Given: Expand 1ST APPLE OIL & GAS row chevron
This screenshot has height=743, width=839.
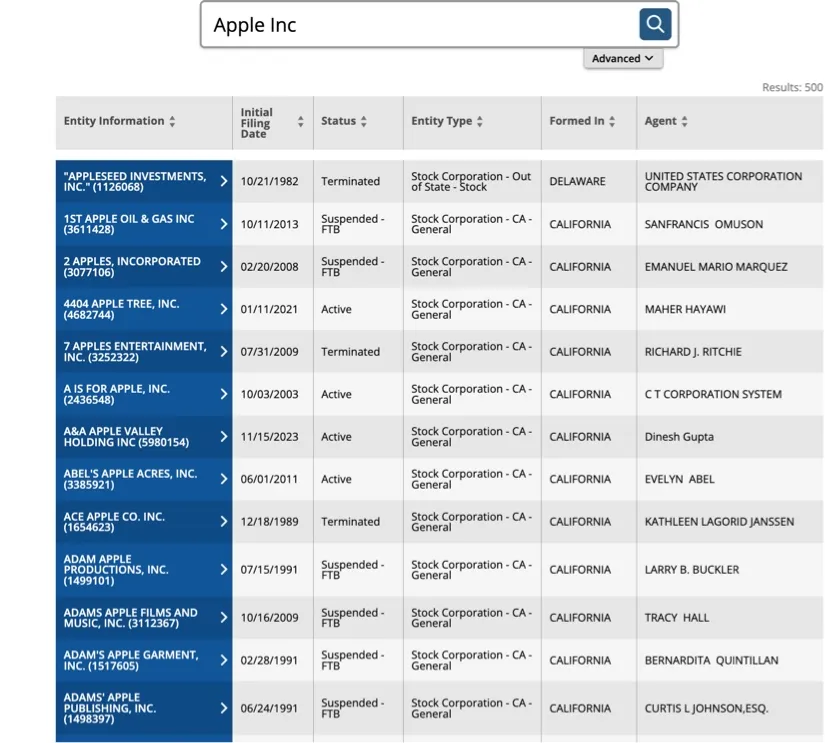Looking at the screenshot, I should pyautogui.click(x=224, y=224).
